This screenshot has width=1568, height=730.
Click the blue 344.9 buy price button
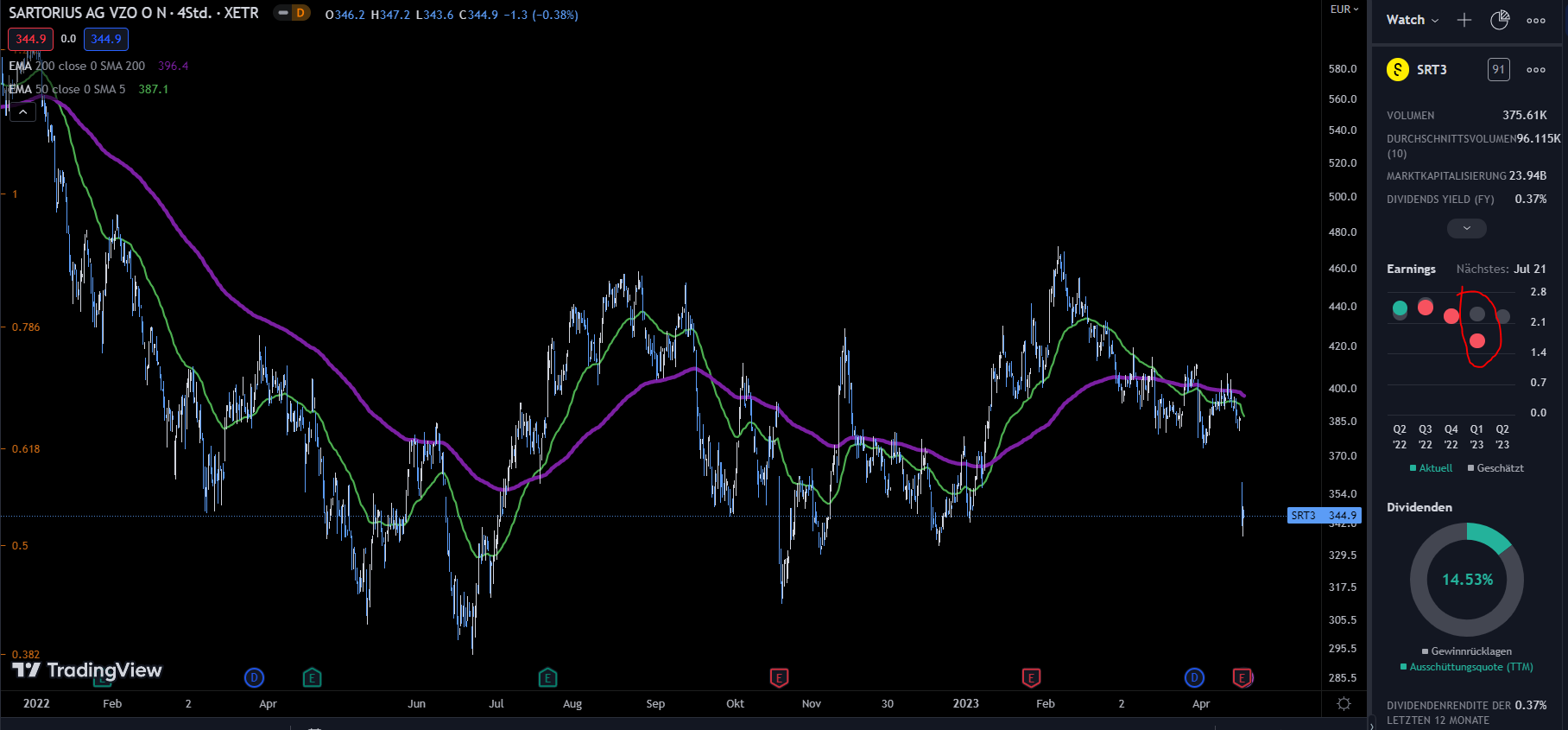[106, 39]
